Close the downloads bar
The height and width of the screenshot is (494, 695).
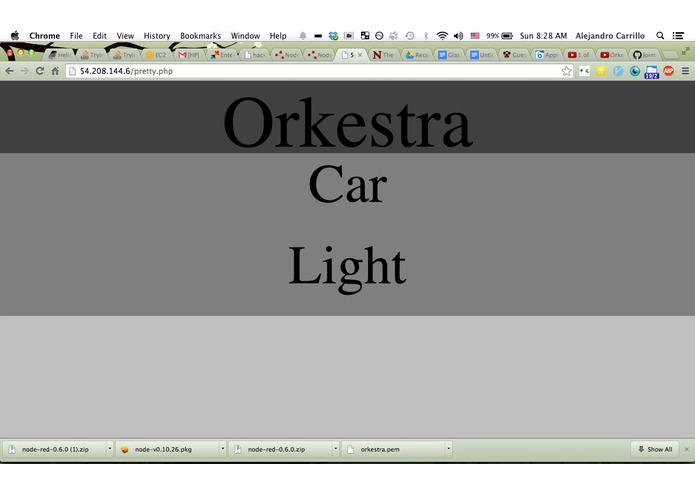pyautogui.click(x=687, y=449)
